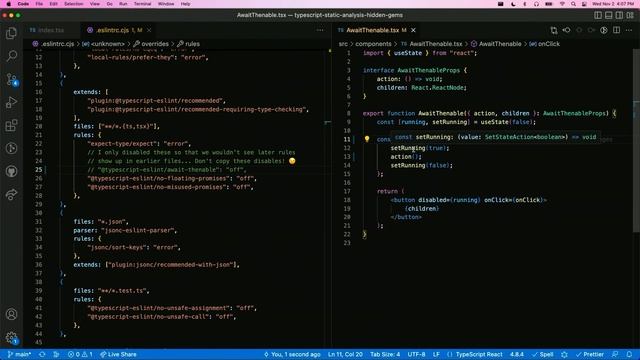Click the main* git branch indicator
Viewport: 640px width, 360px height.
tap(20, 354)
